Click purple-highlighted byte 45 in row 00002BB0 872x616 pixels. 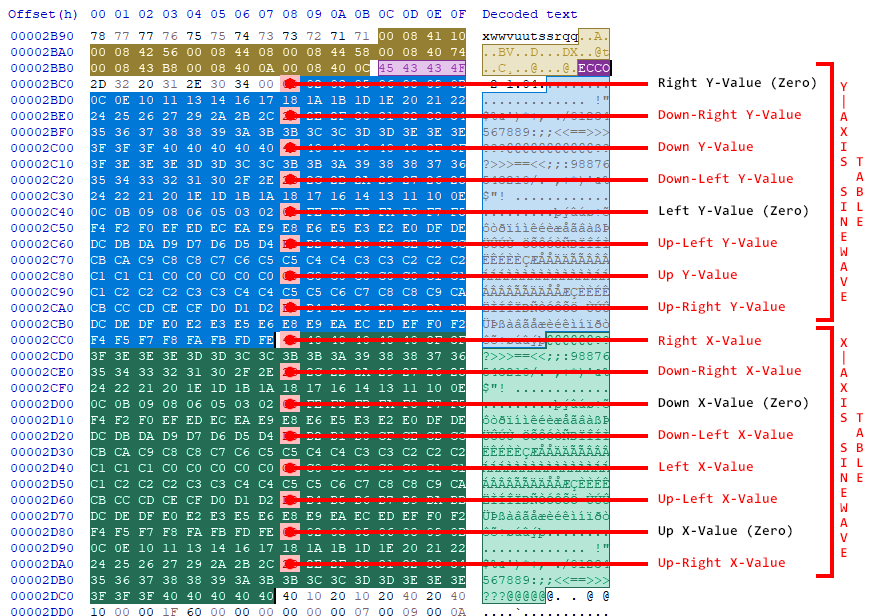(x=386, y=67)
